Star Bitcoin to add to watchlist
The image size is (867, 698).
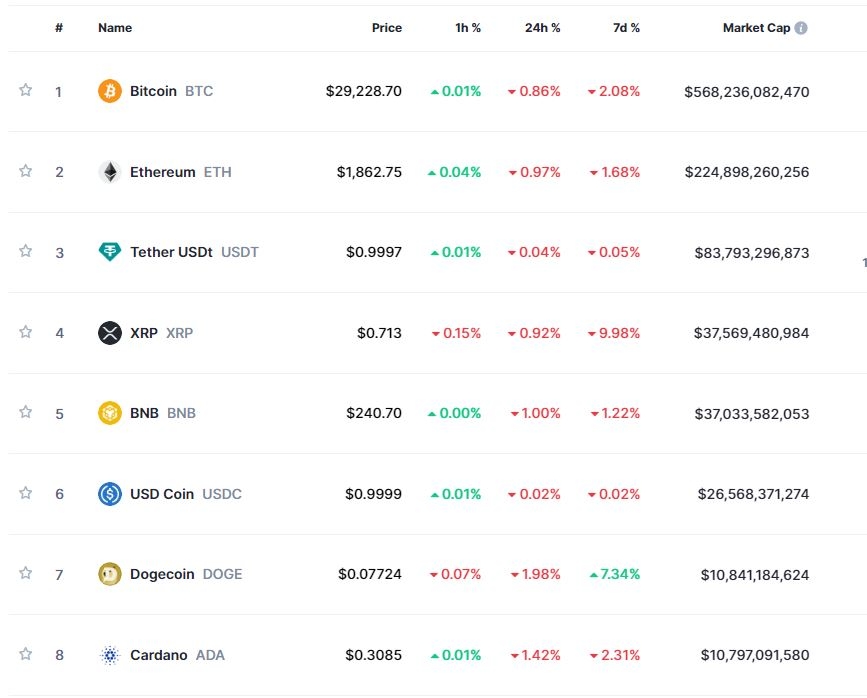click(x=26, y=91)
